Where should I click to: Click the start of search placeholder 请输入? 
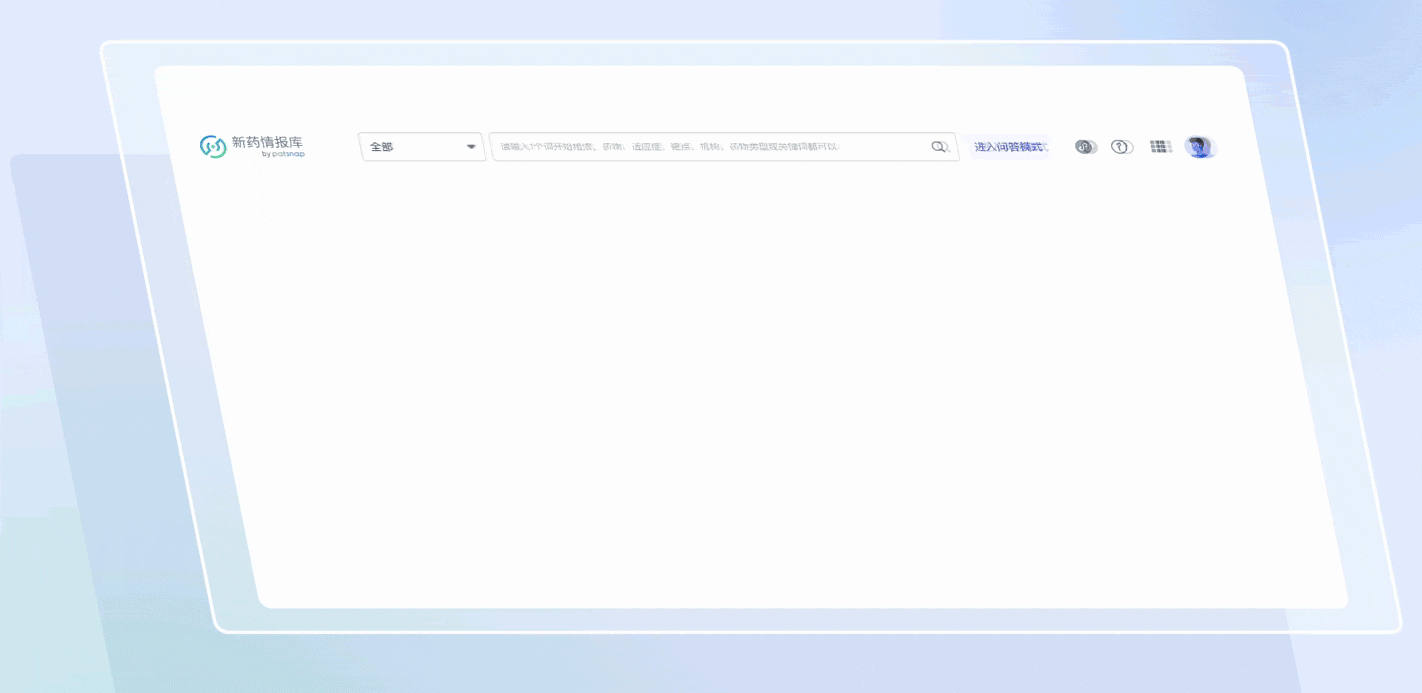coord(510,147)
